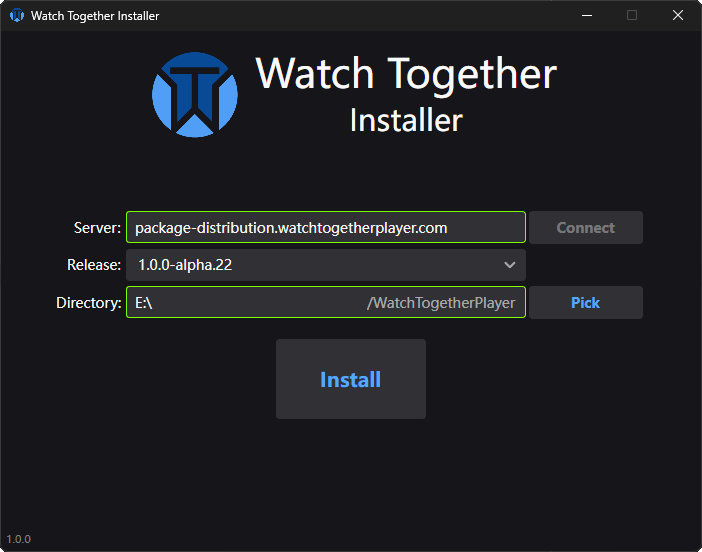The image size is (702, 552).
Task: Click the 'Installer' subtitle text
Action: point(406,120)
